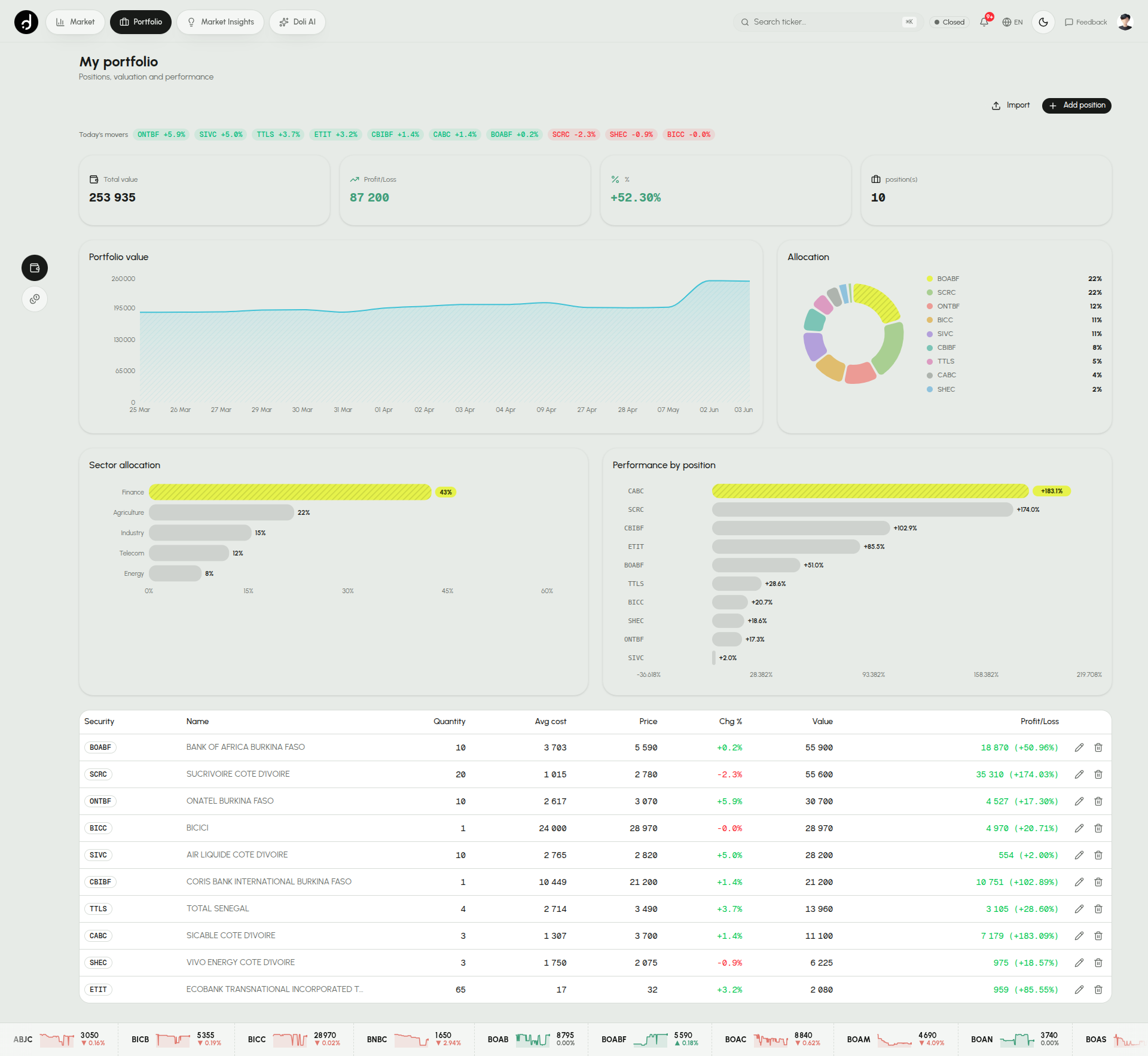Edit the SIVC position

point(1079,855)
